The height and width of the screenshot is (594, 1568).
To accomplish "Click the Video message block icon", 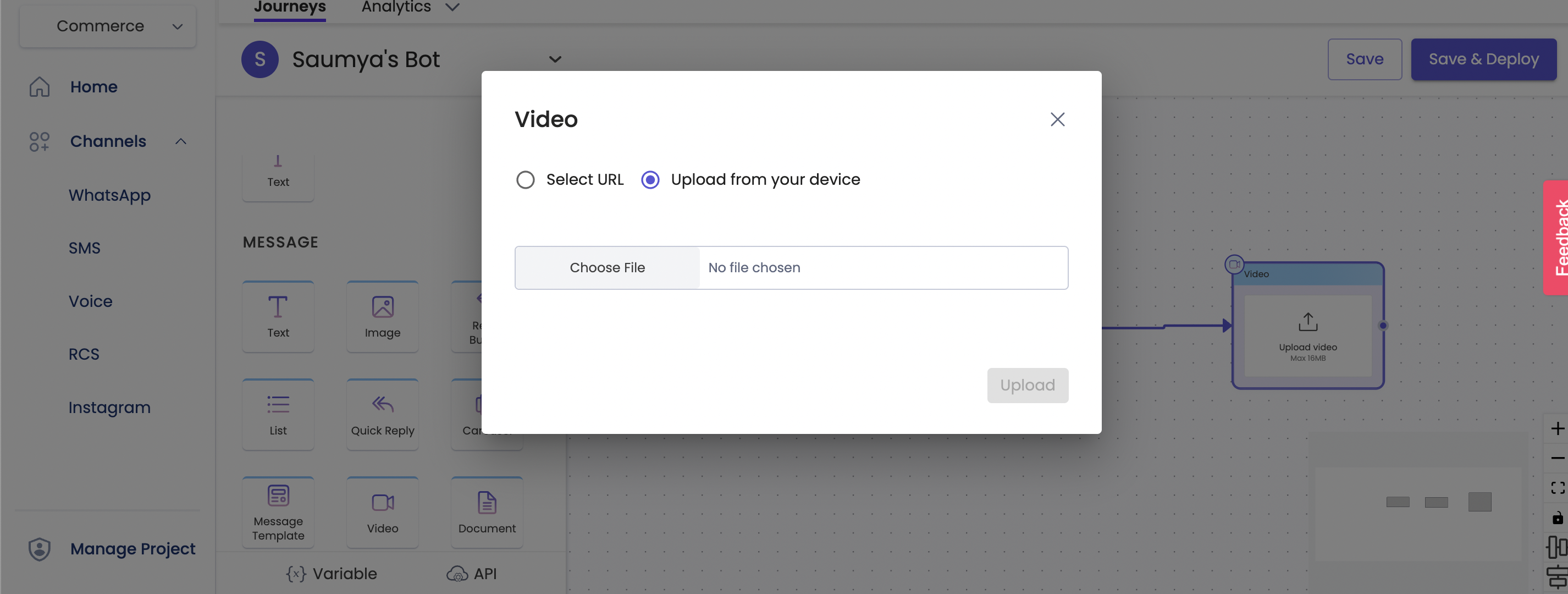I will click(382, 503).
